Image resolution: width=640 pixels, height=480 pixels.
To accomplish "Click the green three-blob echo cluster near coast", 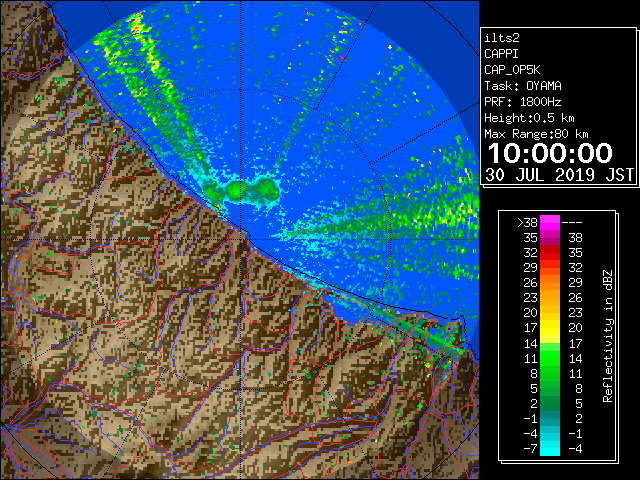I will point(242,191).
